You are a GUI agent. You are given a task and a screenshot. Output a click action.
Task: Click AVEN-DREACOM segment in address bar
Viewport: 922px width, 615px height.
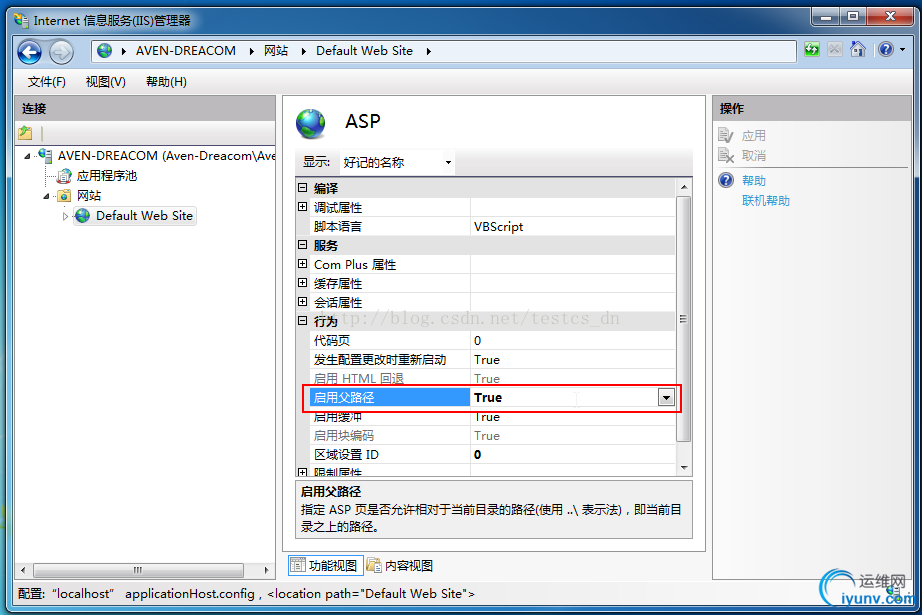[186, 51]
